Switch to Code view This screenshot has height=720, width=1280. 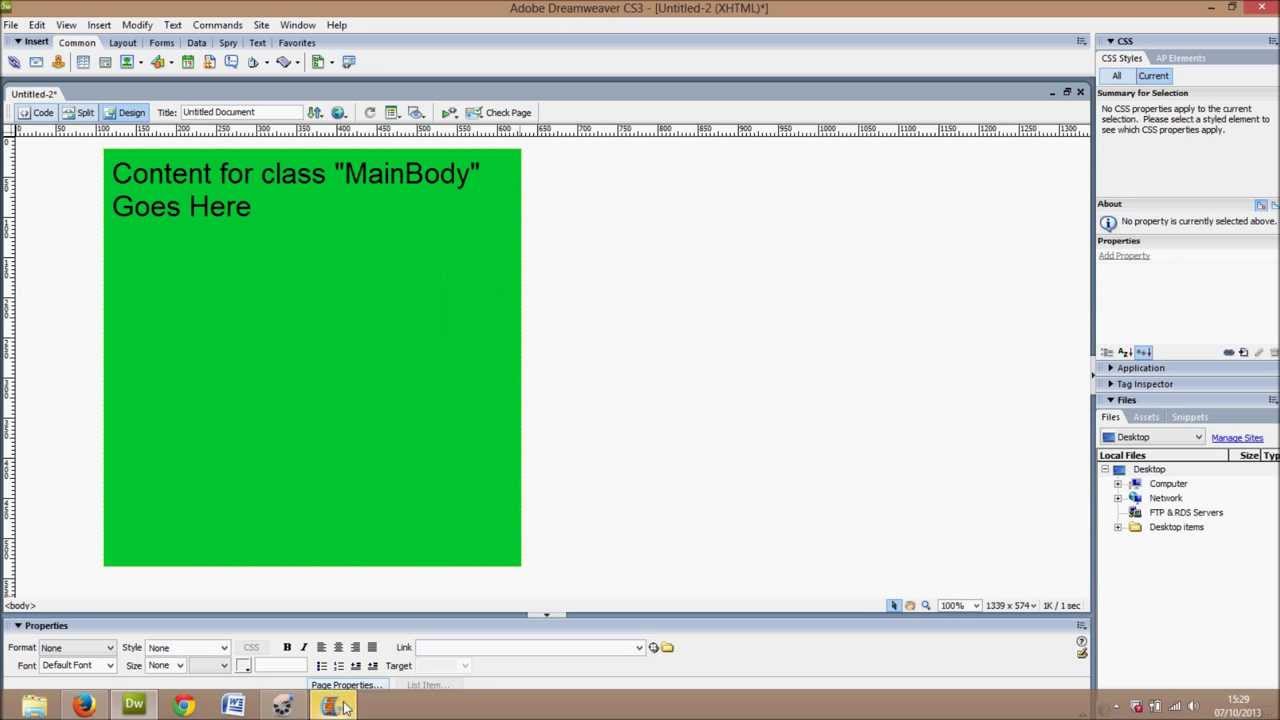pos(35,112)
